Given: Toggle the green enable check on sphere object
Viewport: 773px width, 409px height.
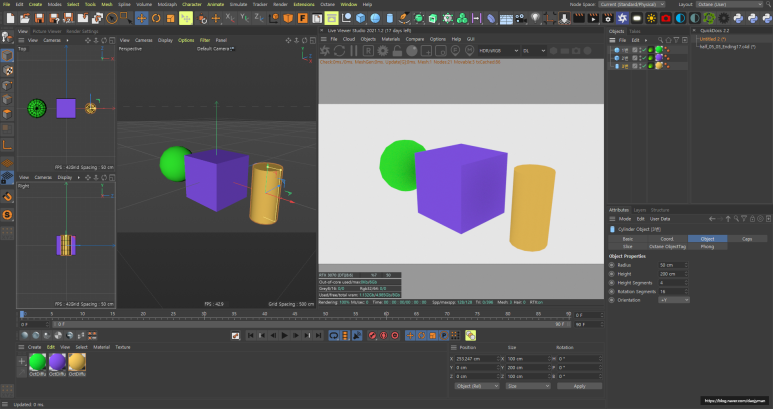Looking at the screenshot, I should tap(644, 50).
